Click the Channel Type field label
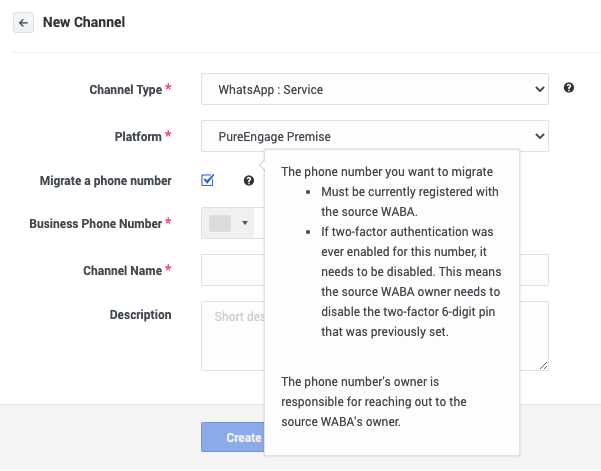 coord(125,90)
